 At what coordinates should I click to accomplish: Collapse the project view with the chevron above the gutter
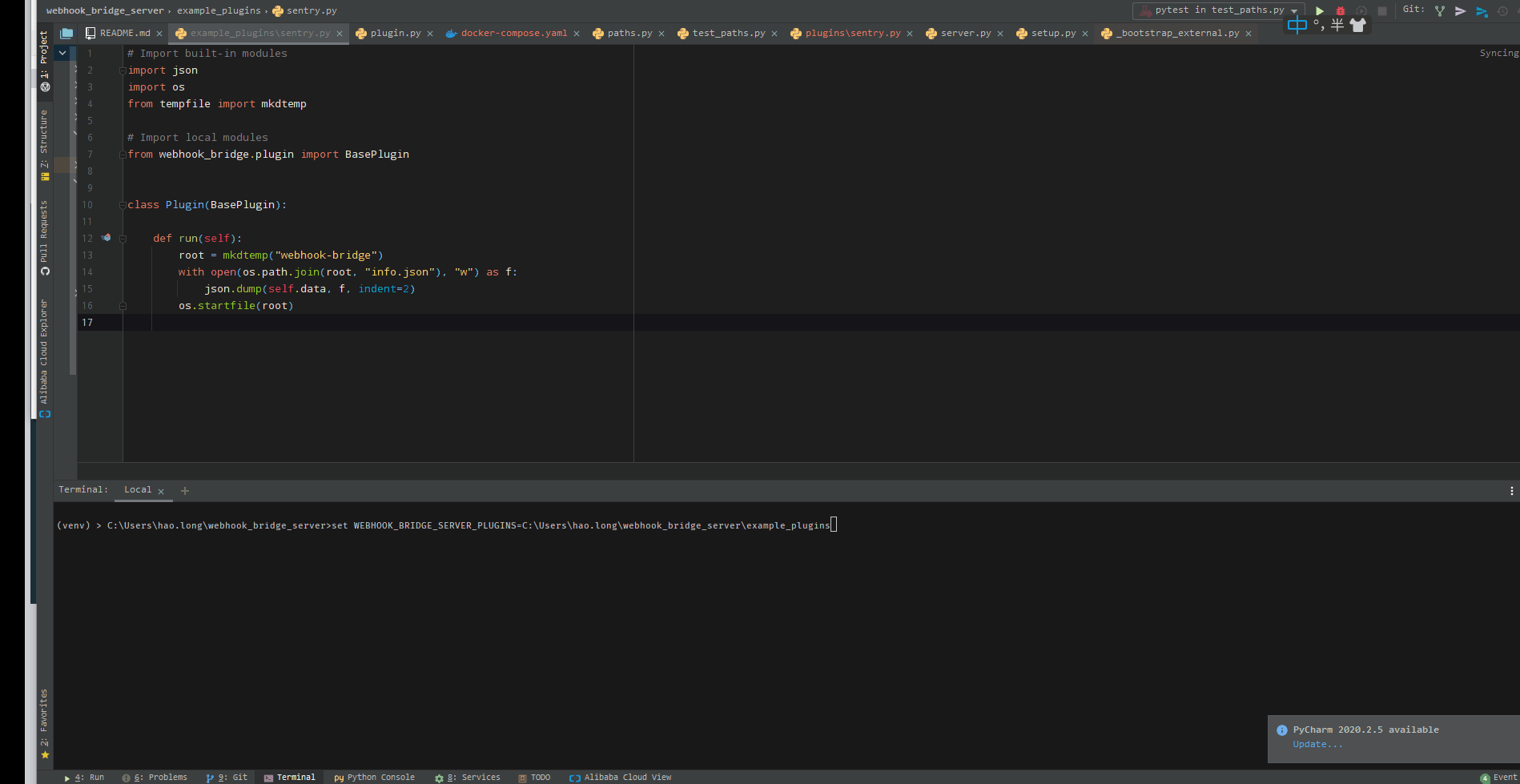62,52
